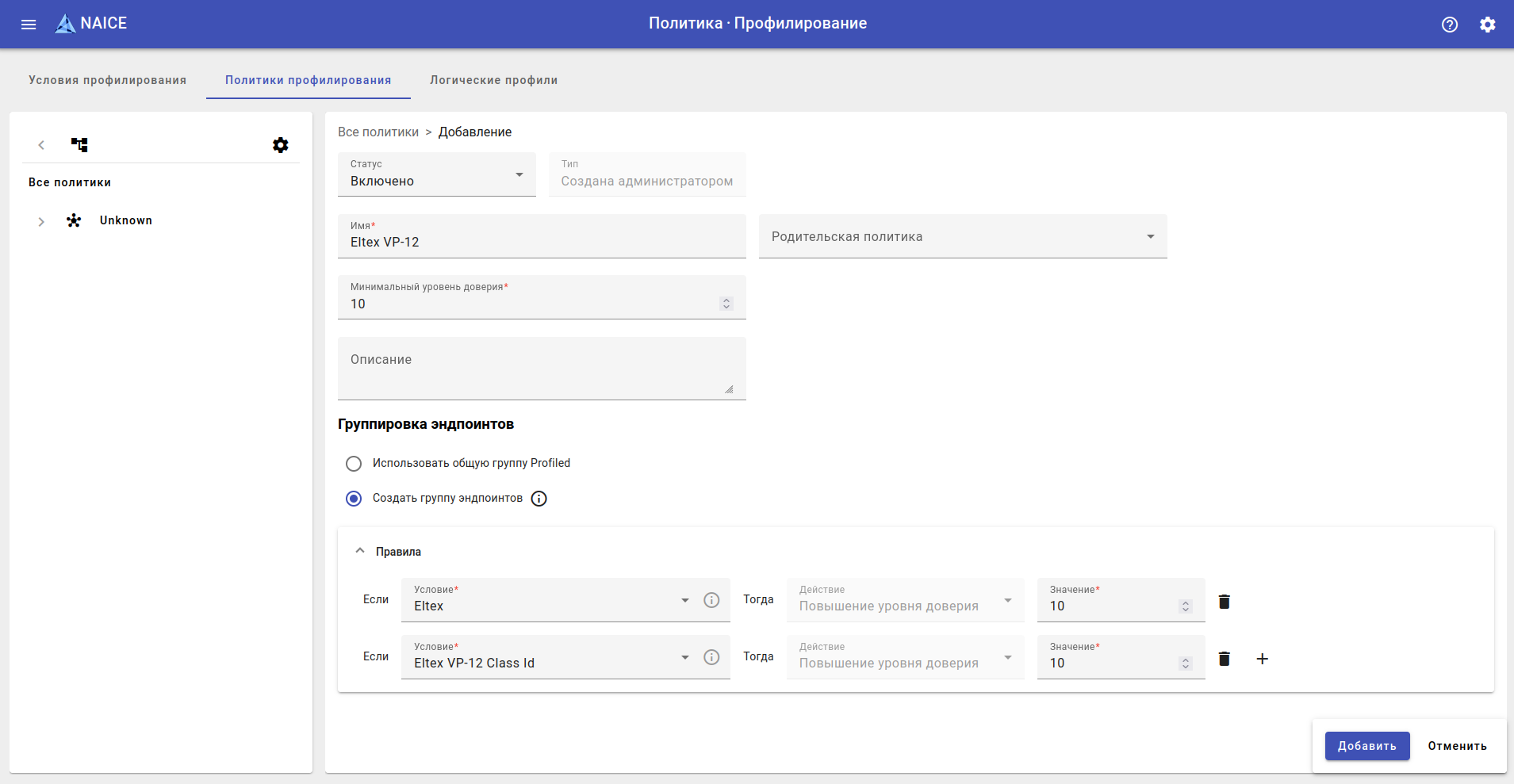The image size is (1514, 784).
Task: Open the Статус dropdown
Action: [436, 174]
